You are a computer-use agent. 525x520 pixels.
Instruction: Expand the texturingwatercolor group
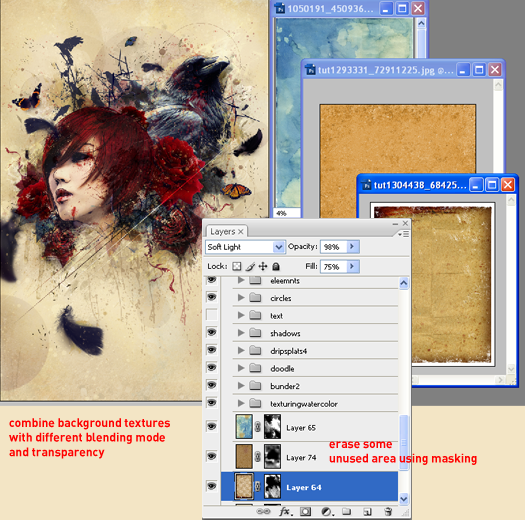click(x=241, y=403)
